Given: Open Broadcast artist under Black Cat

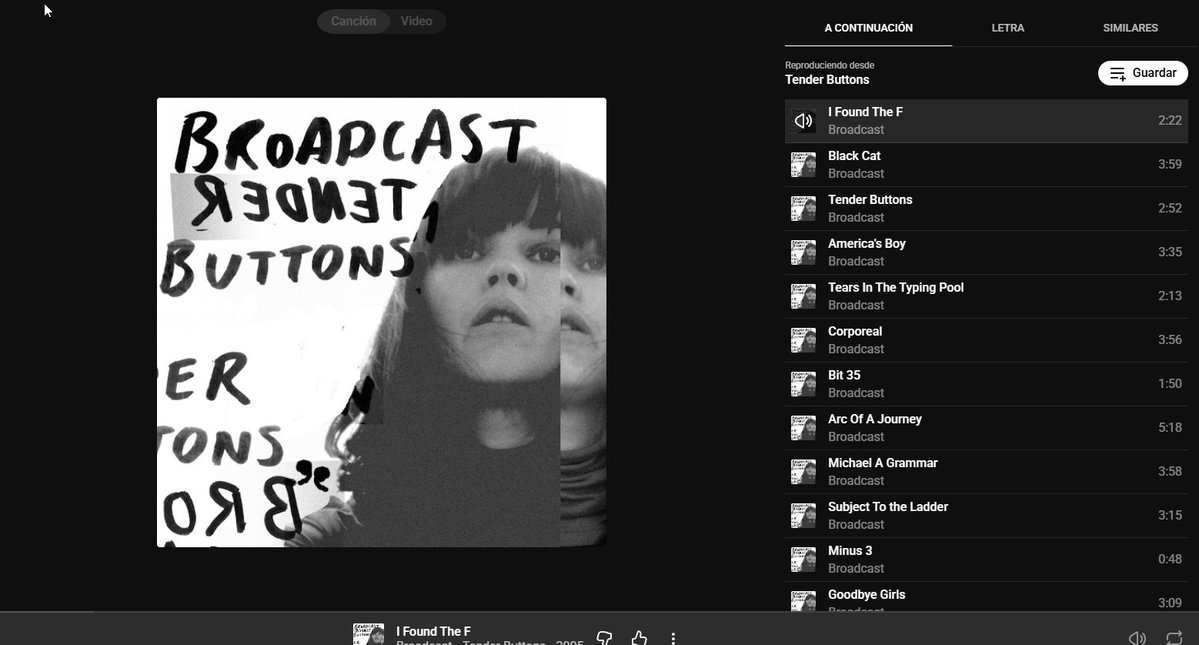Looking at the screenshot, I should [x=856, y=173].
